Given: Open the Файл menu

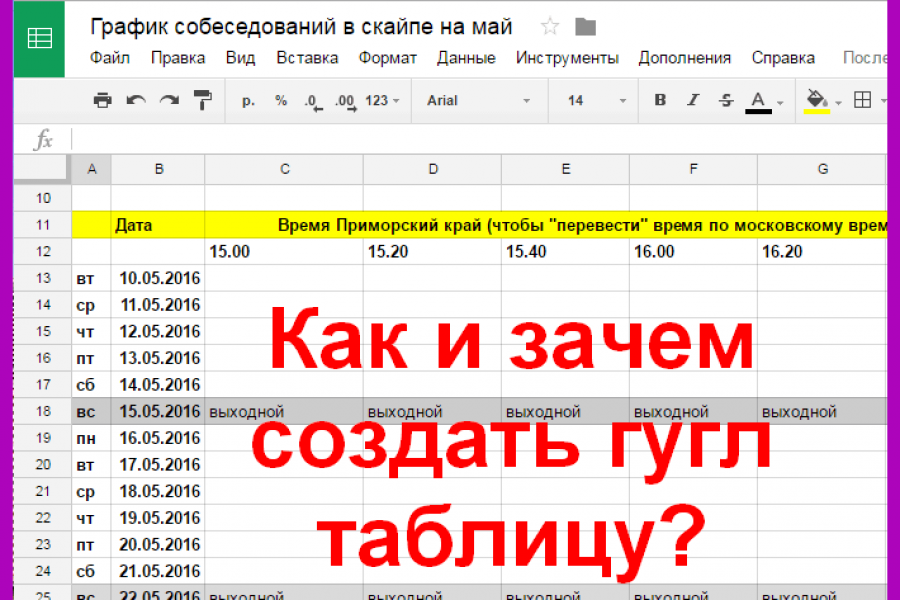Looking at the screenshot, I should coord(110,58).
